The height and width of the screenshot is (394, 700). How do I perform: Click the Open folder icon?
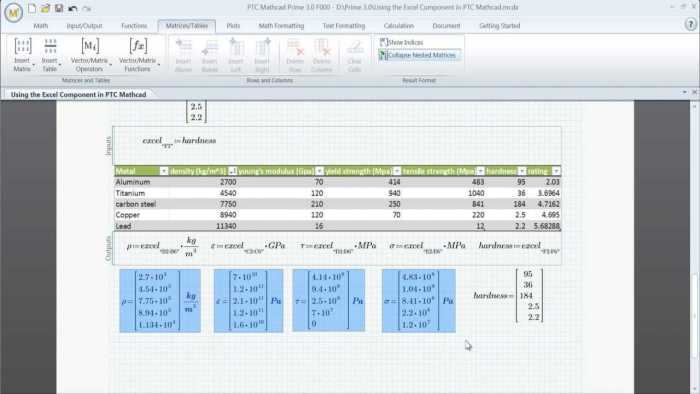click(45, 8)
